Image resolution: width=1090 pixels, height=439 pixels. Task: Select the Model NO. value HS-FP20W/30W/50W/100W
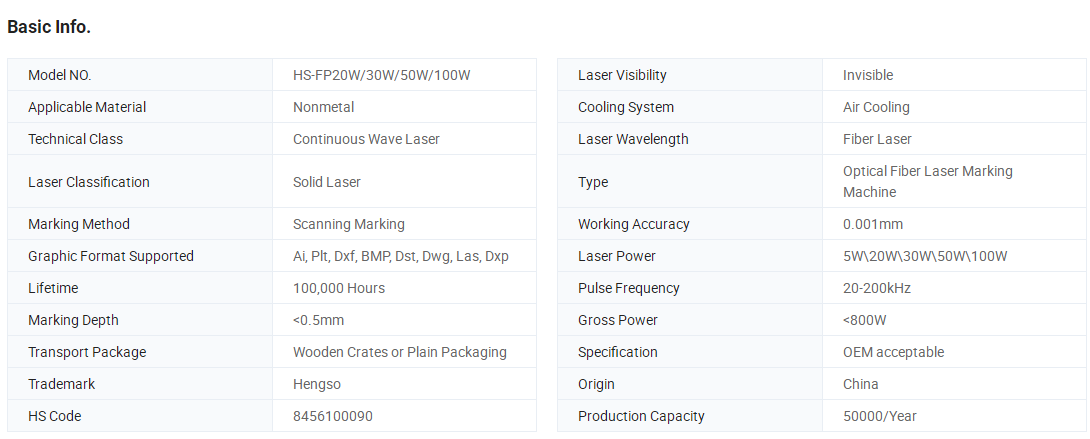pos(382,75)
